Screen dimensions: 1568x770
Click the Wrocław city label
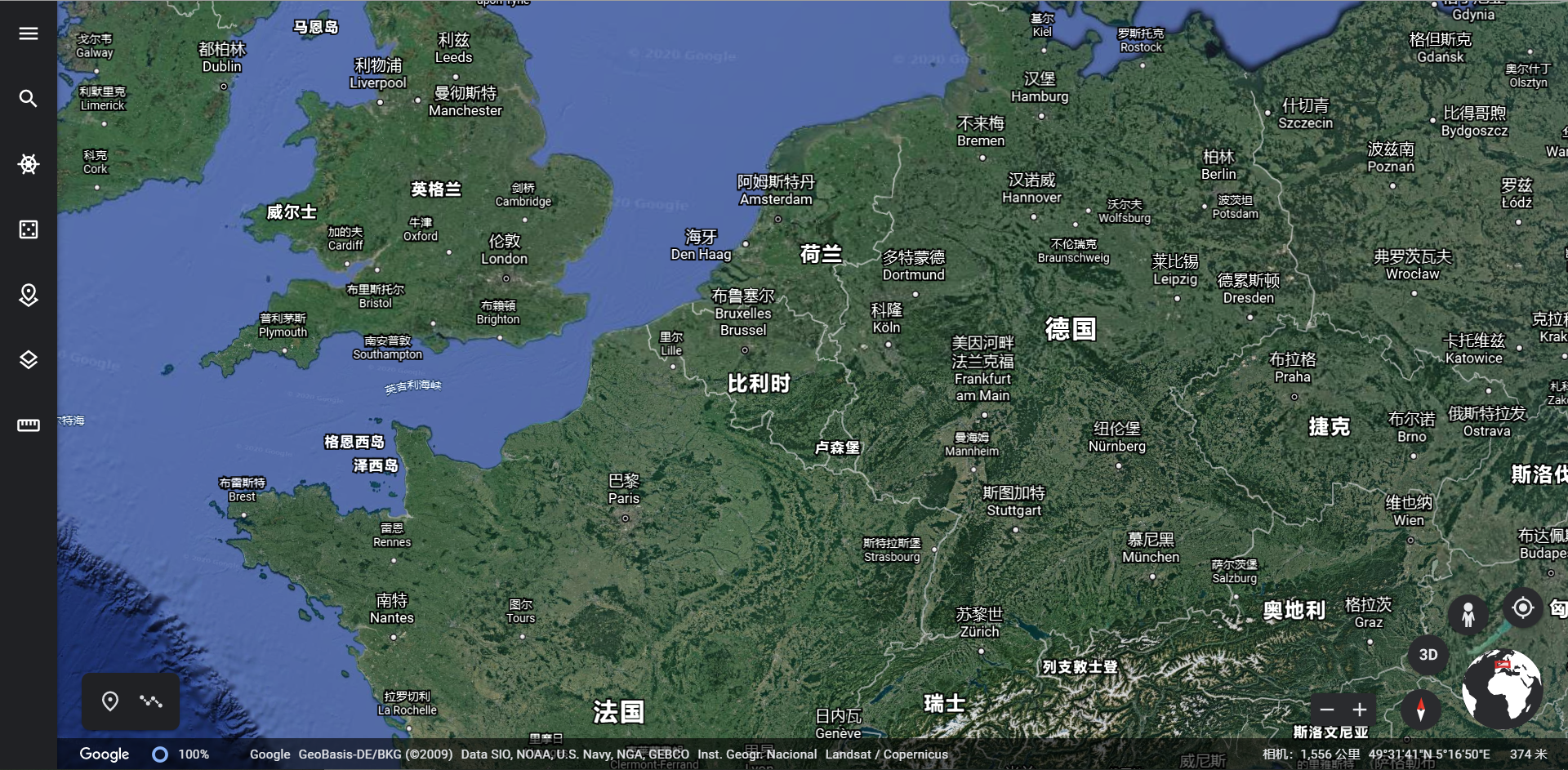click(x=1413, y=265)
